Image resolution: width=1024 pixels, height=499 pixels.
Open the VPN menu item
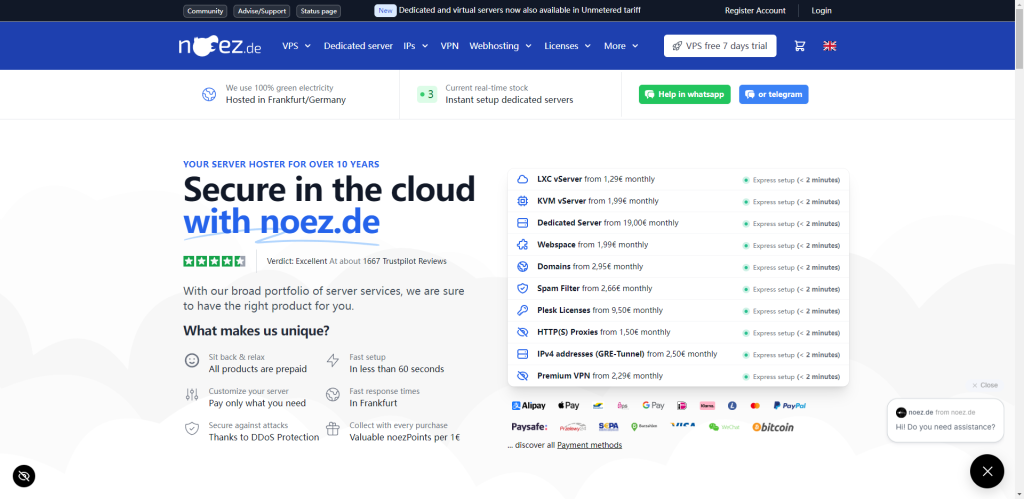449,46
